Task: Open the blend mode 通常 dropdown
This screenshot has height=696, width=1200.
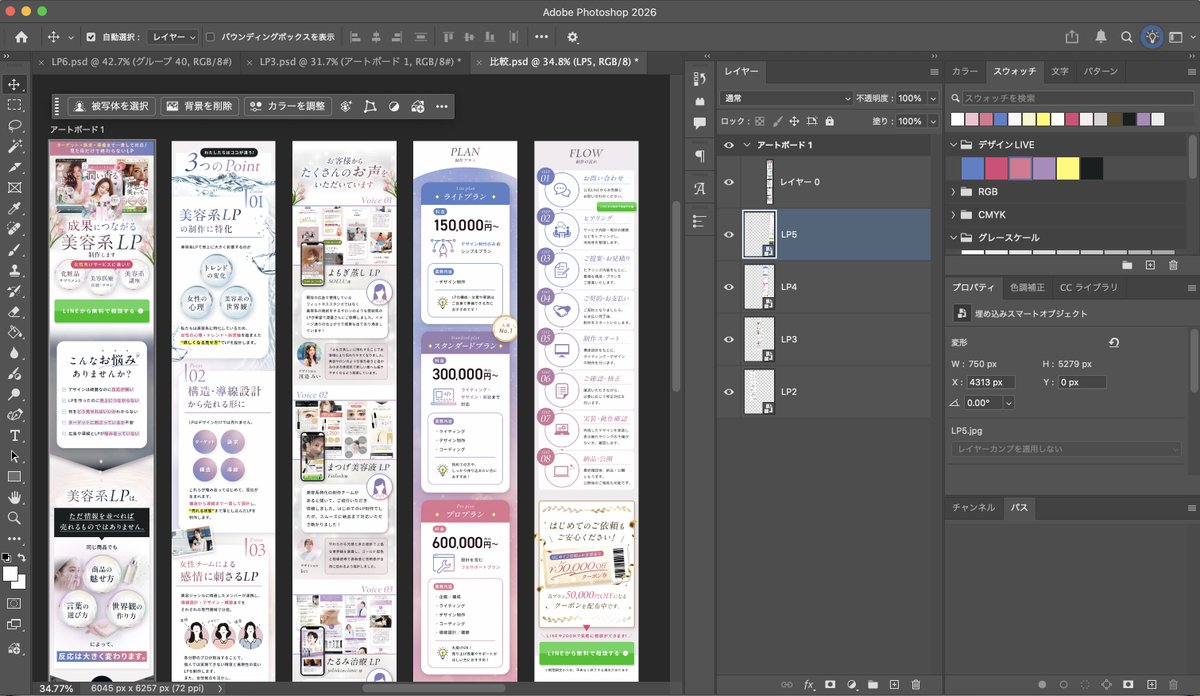Action: tap(784, 99)
